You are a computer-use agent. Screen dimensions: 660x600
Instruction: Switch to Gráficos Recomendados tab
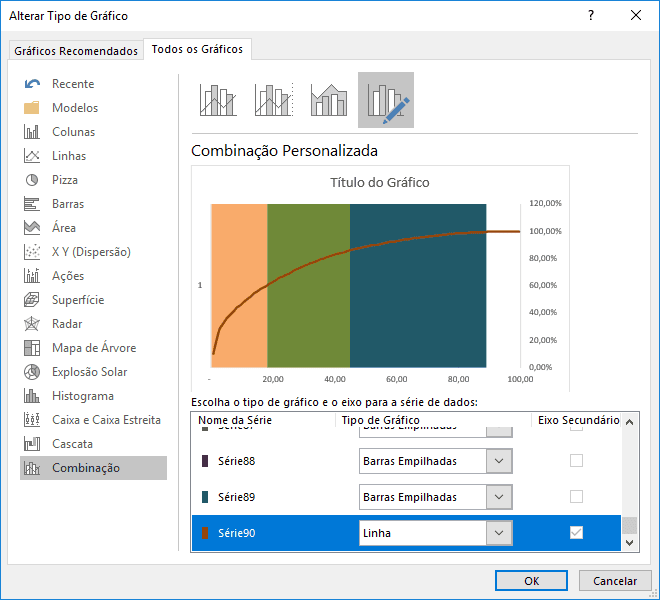[76, 50]
